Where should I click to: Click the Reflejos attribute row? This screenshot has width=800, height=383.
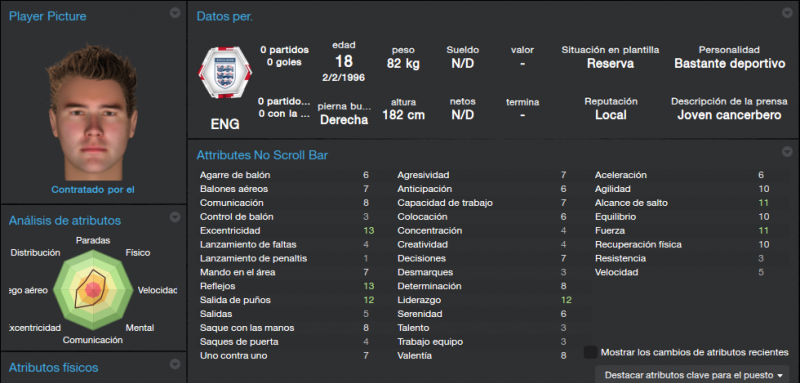(287, 286)
